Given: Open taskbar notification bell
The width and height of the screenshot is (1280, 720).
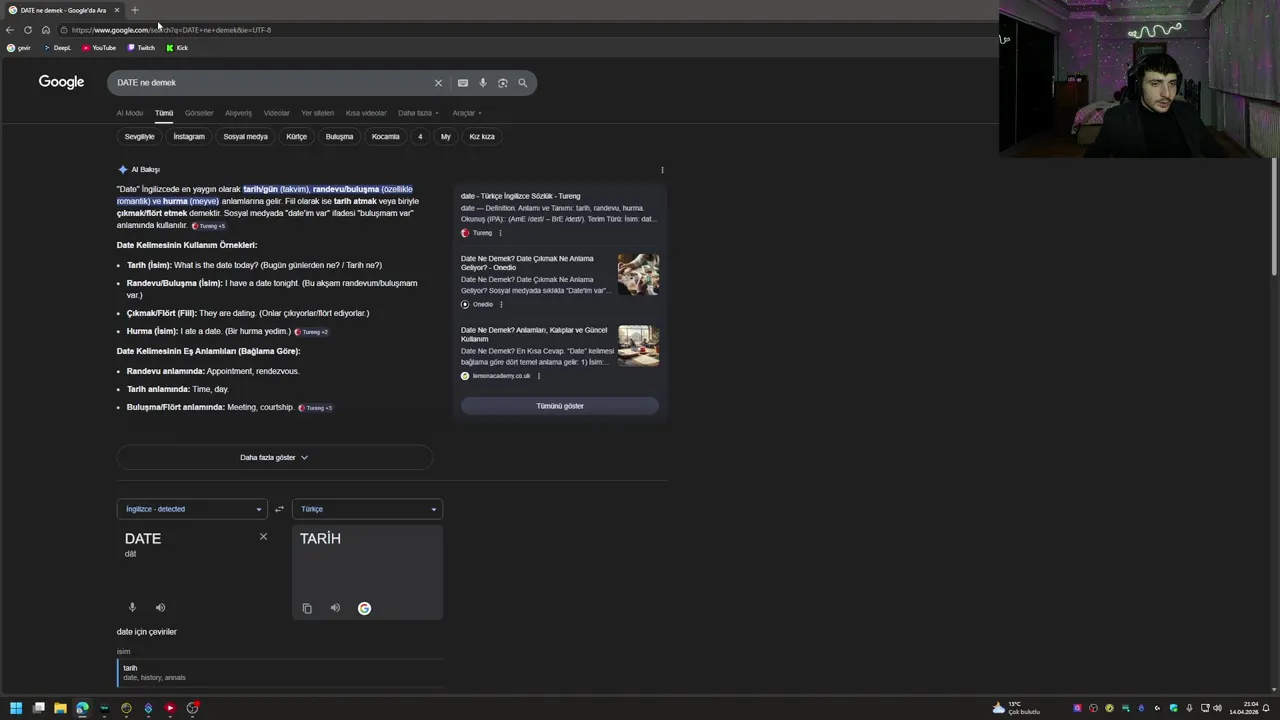Looking at the screenshot, I should [x=1267, y=708].
